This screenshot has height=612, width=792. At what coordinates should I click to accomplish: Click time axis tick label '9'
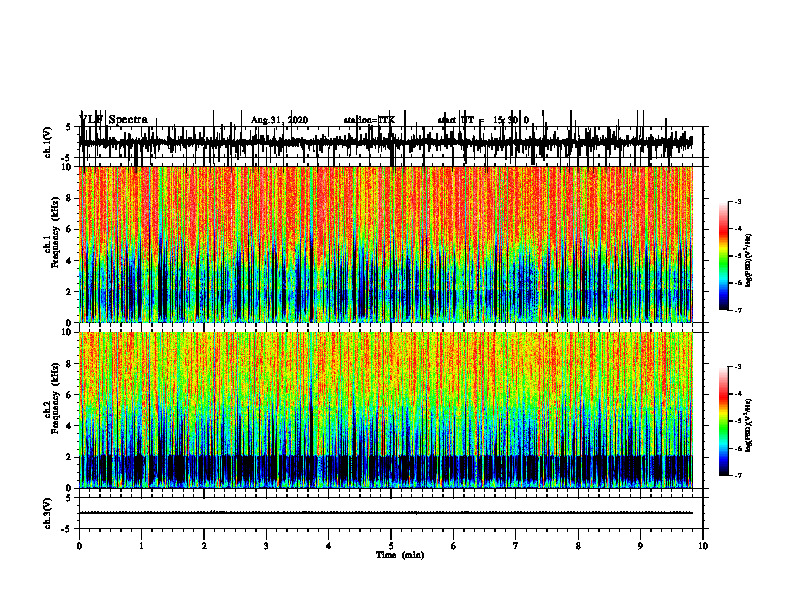(640, 546)
